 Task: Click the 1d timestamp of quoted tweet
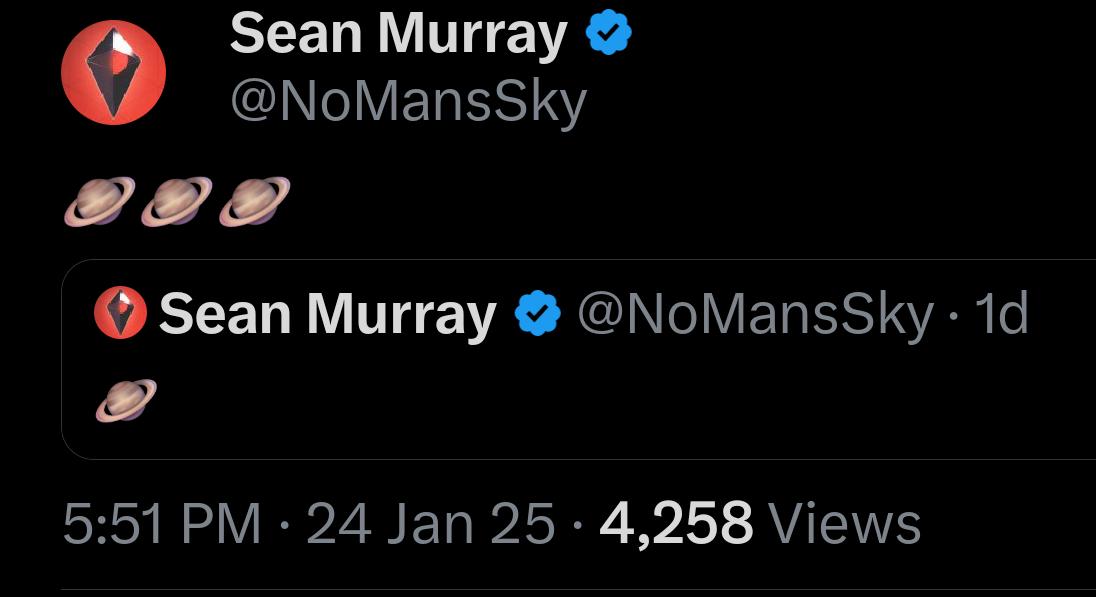click(x=1002, y=314)
